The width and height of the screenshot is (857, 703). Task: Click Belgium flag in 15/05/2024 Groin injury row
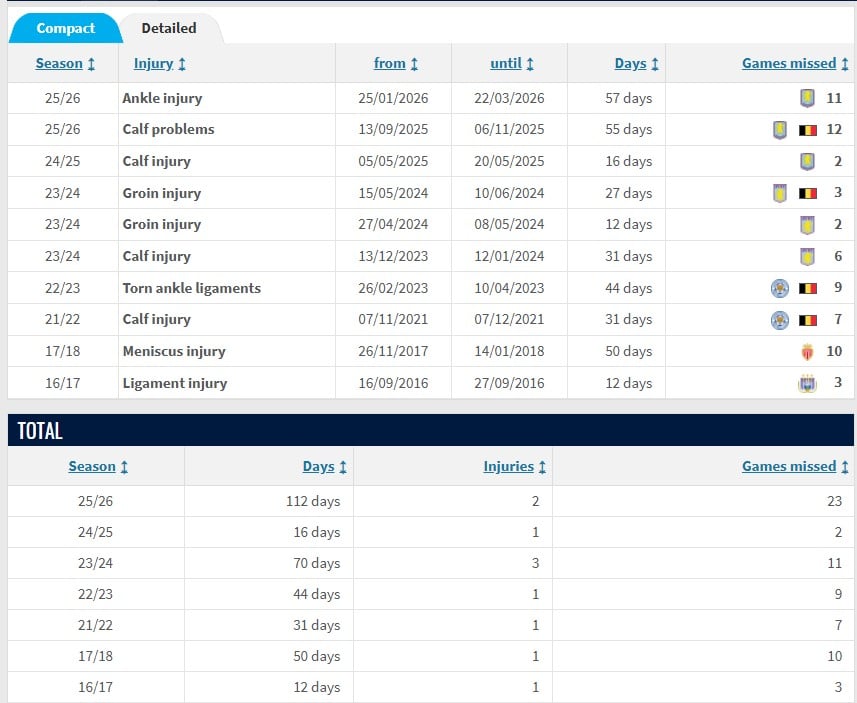pyautogui.click(x=808, y=193)
